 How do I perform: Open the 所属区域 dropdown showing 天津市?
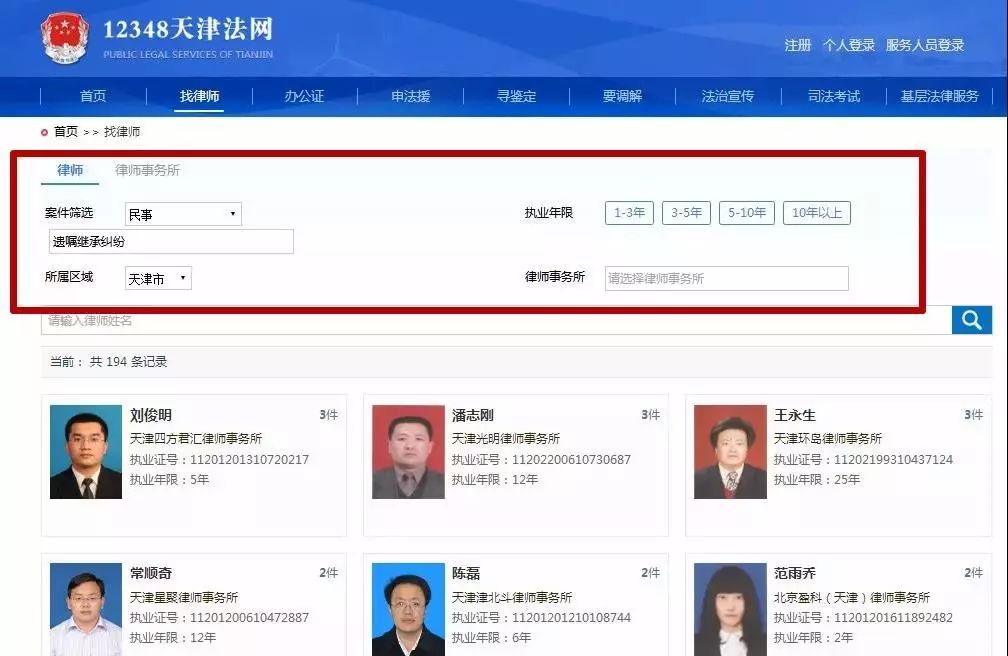click(x=158, y=278)
